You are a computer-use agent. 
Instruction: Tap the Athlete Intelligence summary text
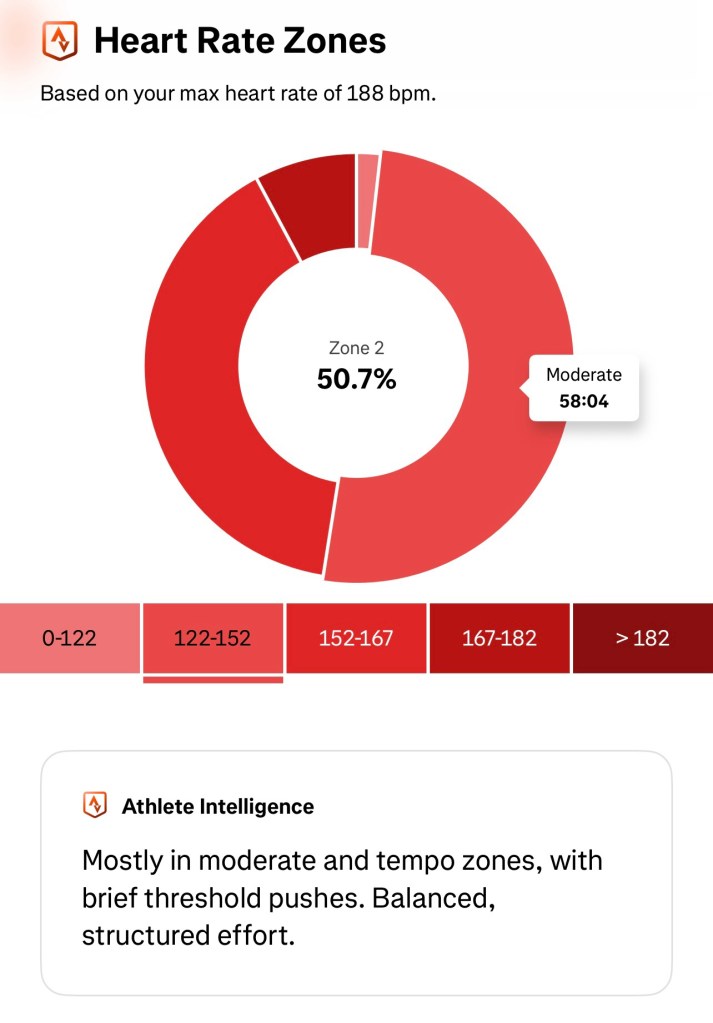click(342, 898)
